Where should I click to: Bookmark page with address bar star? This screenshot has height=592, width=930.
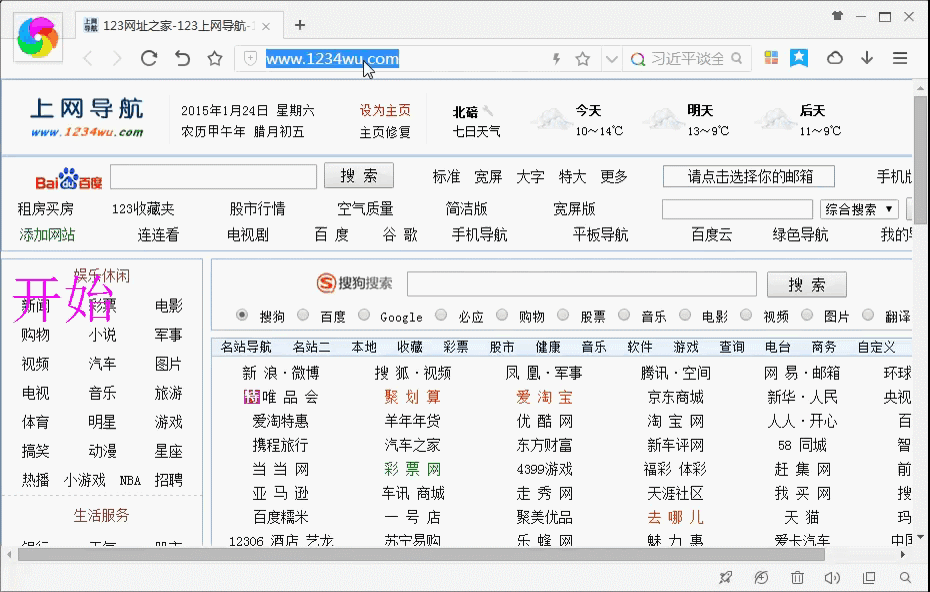[583, 59]
